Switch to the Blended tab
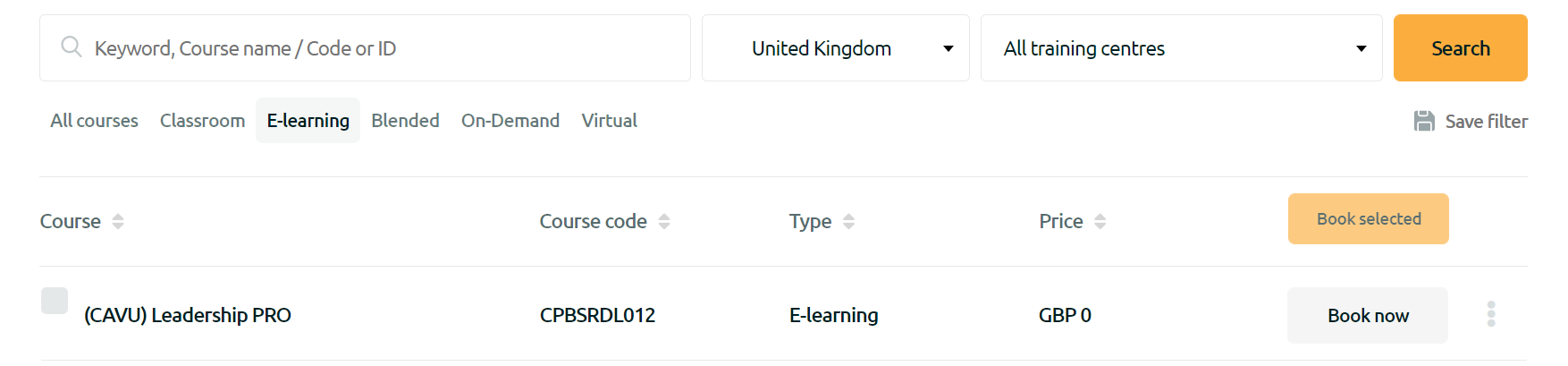Viewport: 1568px width, 366px height. pos(405,121)
